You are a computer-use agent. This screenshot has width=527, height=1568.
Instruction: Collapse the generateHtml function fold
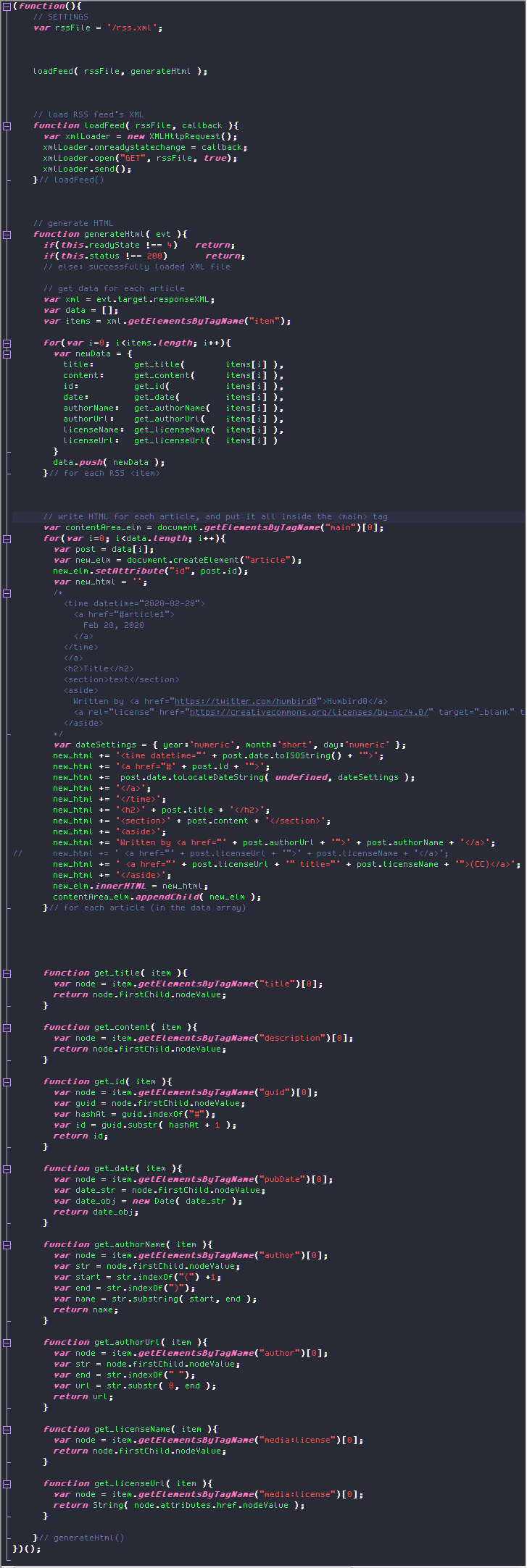click(x=7, y=234)
